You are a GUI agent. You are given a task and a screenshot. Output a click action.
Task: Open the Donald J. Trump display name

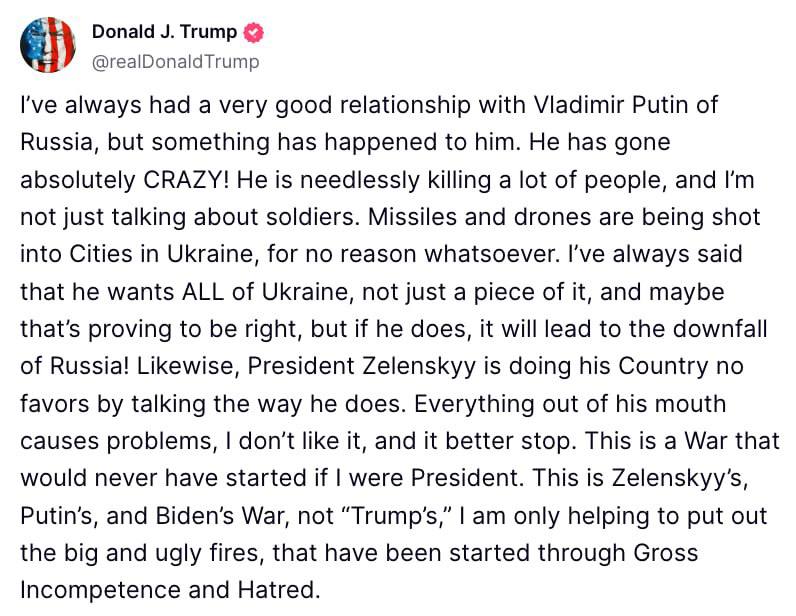tap(164, 32)
